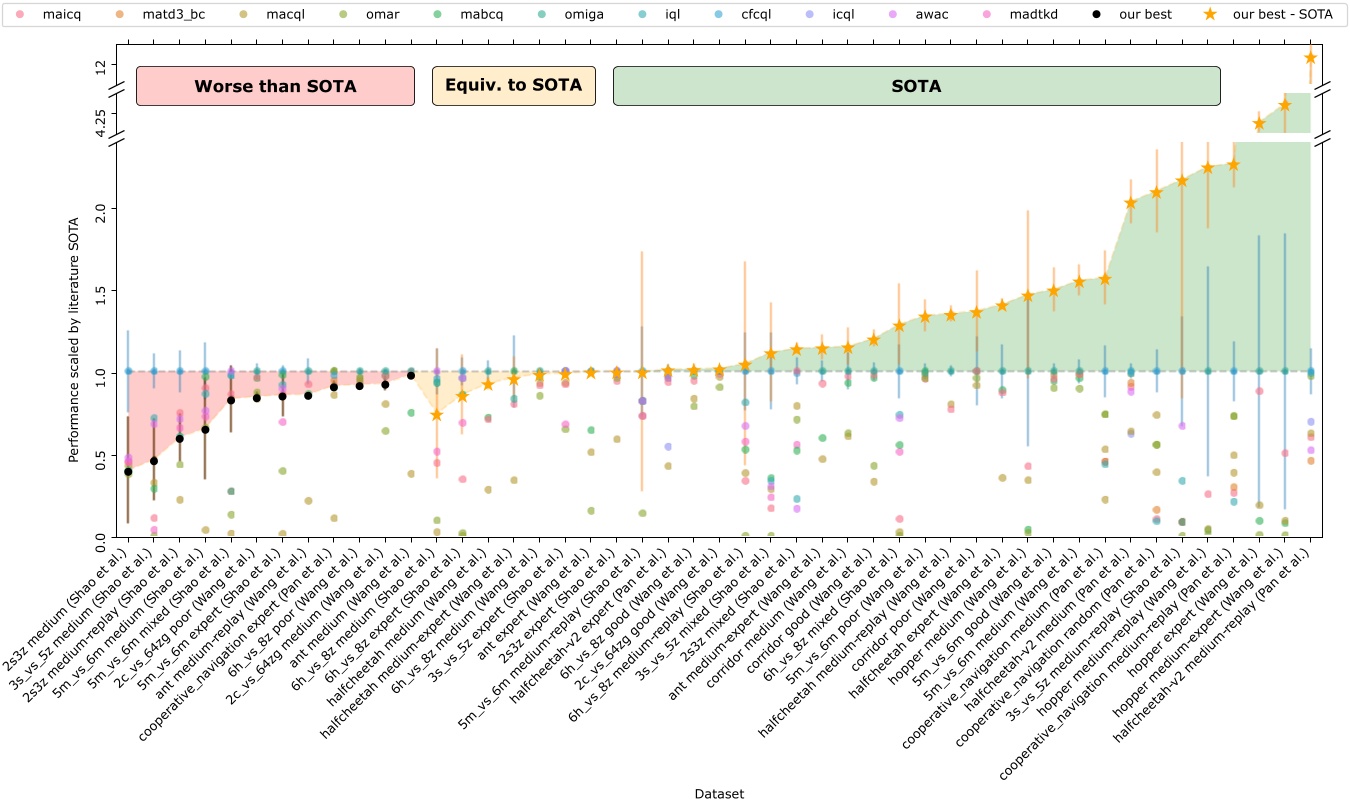1350x799 pixels.
Task: Click the 'Equiv. to SOTA' yellow box
Action: tap(513, 86)
